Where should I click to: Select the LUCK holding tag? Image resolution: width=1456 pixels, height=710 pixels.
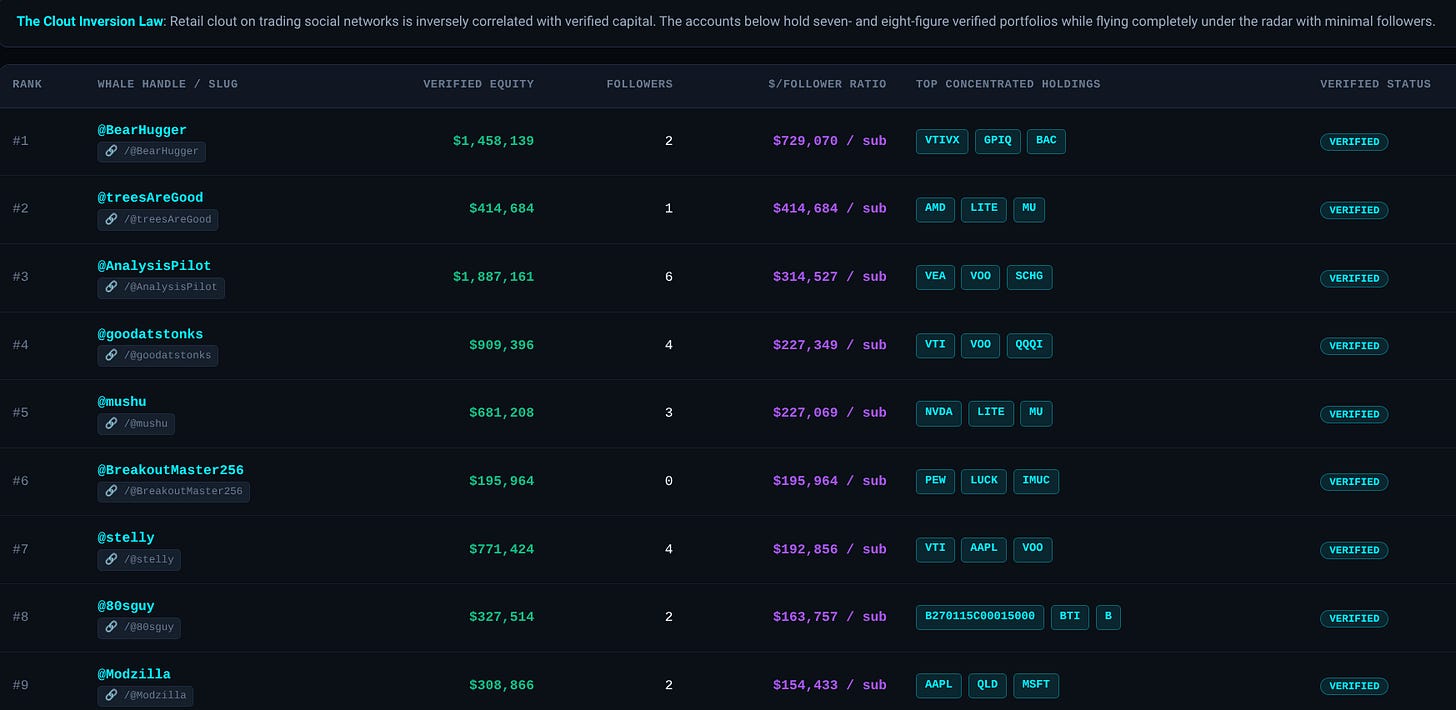(x=984, y=481)
